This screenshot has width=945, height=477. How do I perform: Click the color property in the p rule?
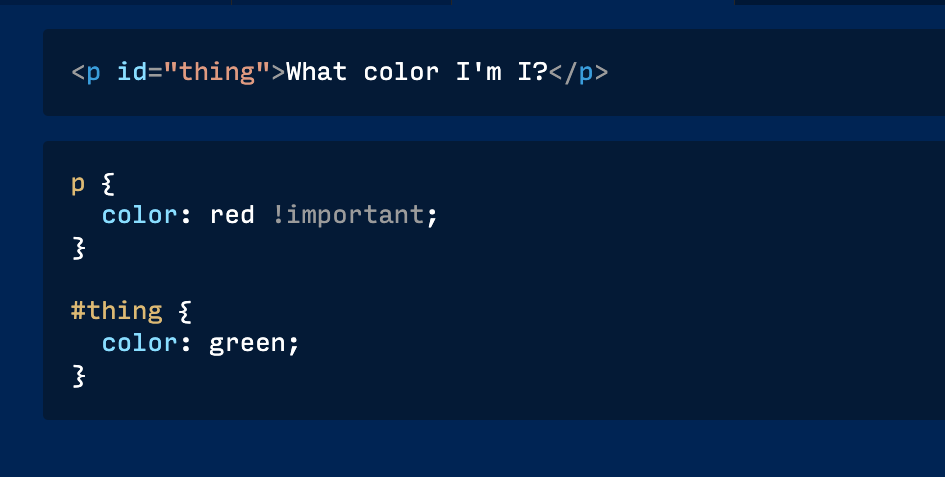(140, 215)
